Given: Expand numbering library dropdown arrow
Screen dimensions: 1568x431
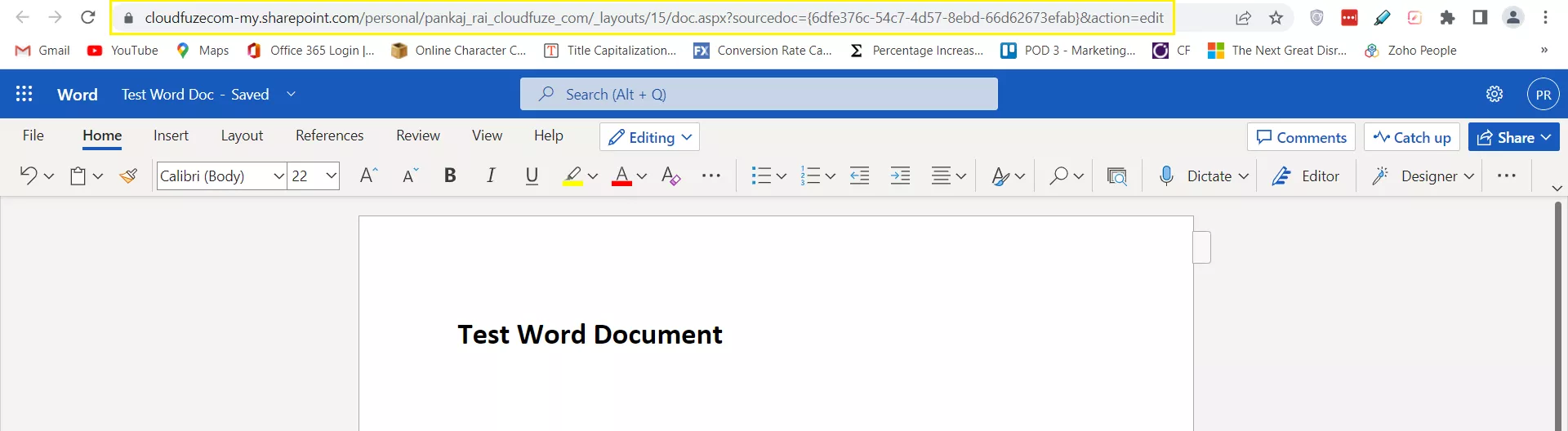Looking at the screenshot, I should coord(831,176).
